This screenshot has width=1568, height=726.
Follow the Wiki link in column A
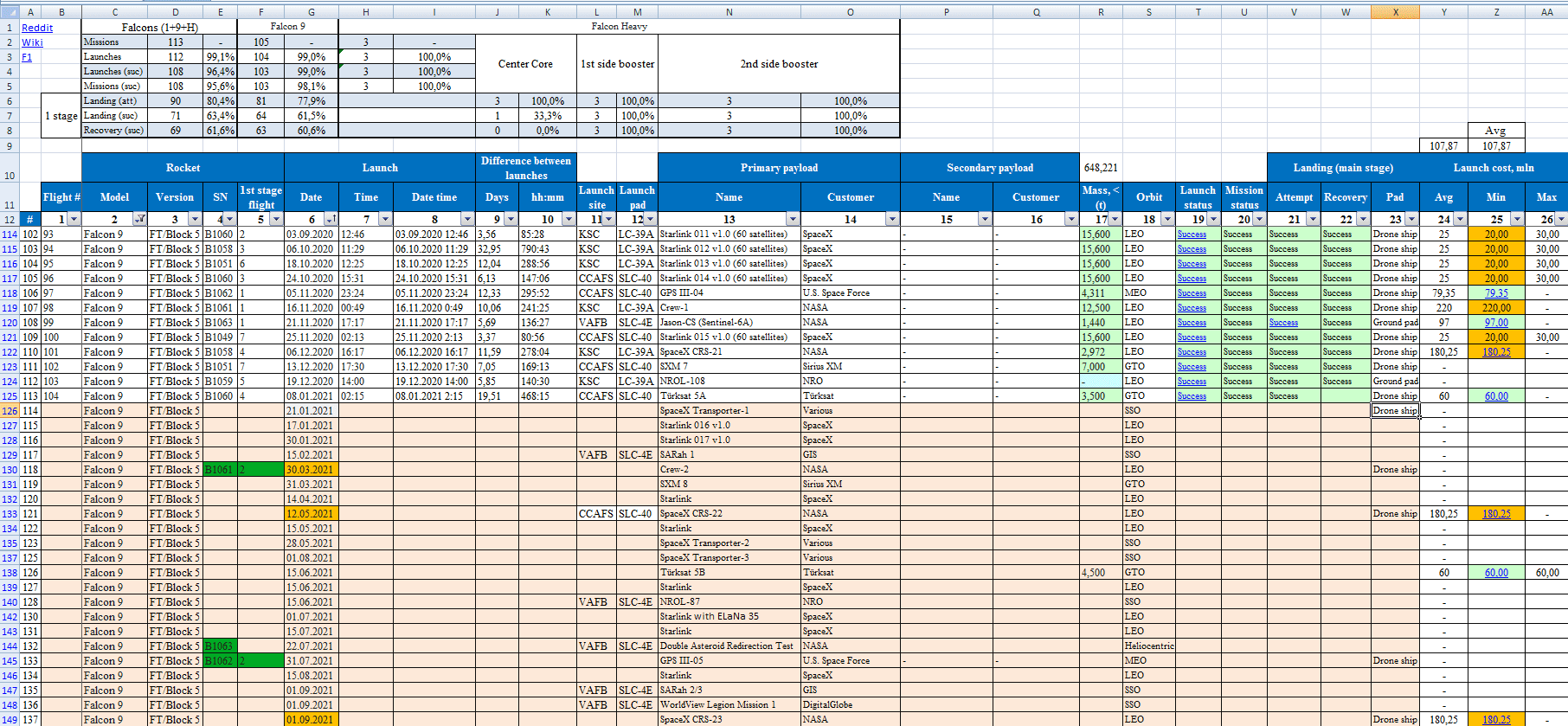pos(32,42)
